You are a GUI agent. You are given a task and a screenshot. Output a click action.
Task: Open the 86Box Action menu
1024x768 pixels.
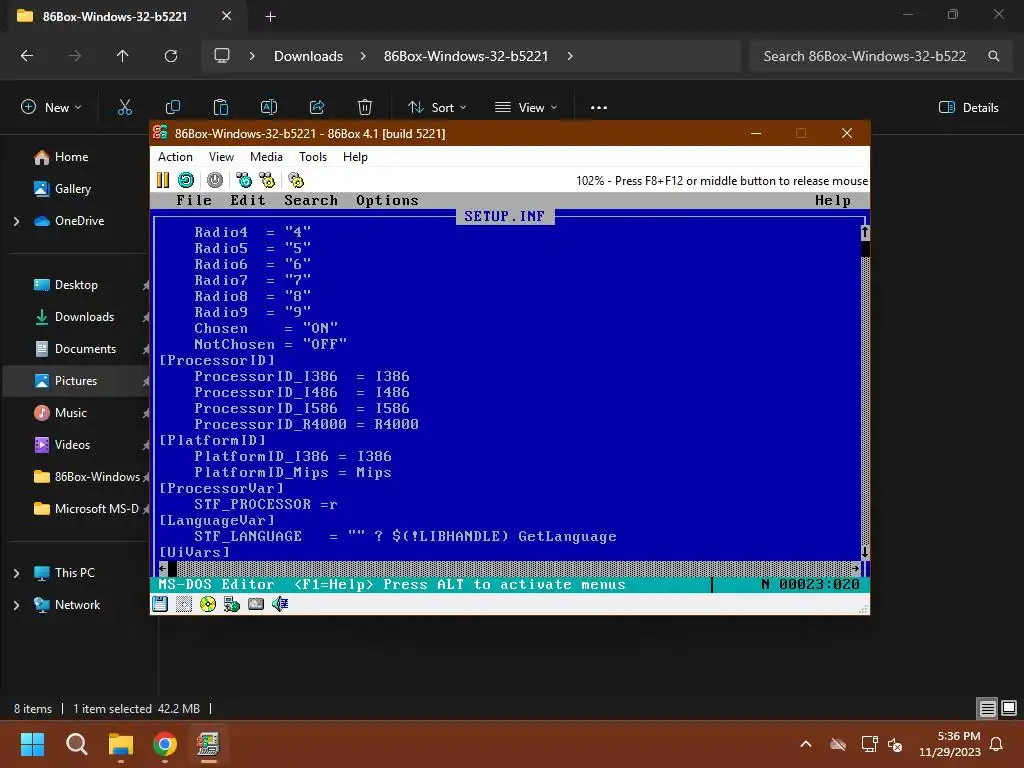coord(175,157)
